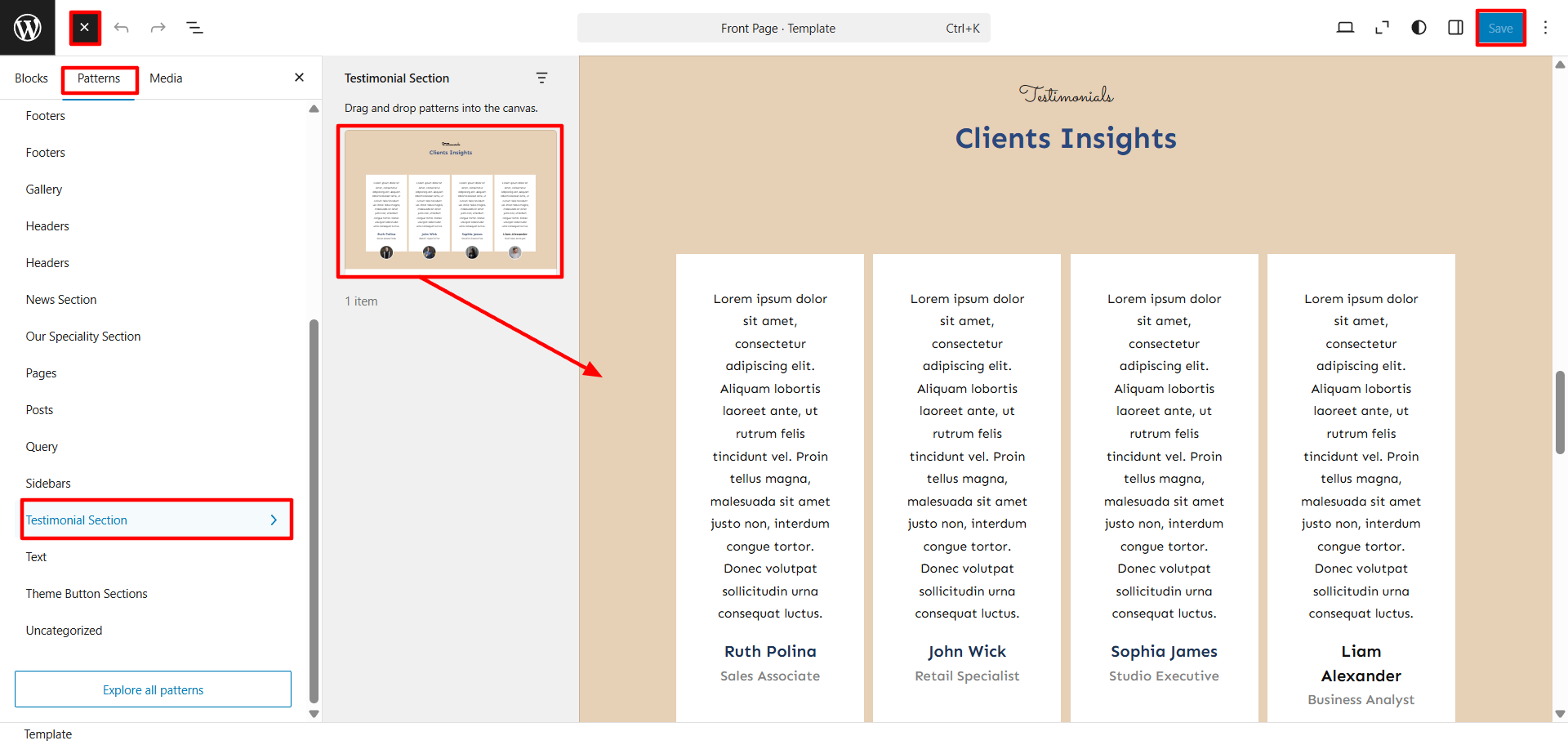Open the pattern filter options icon
This screenshot has width=1568, height=745.
(541, 78)
